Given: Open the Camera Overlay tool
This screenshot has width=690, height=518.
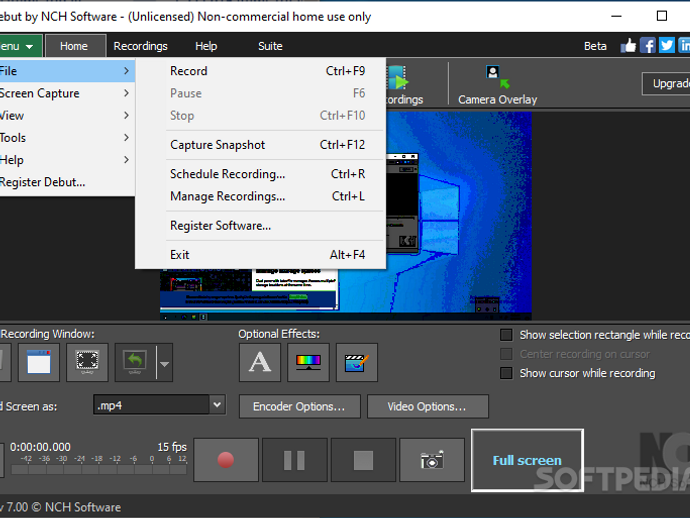Looking at the screenshot, I should tap(498, 85).
